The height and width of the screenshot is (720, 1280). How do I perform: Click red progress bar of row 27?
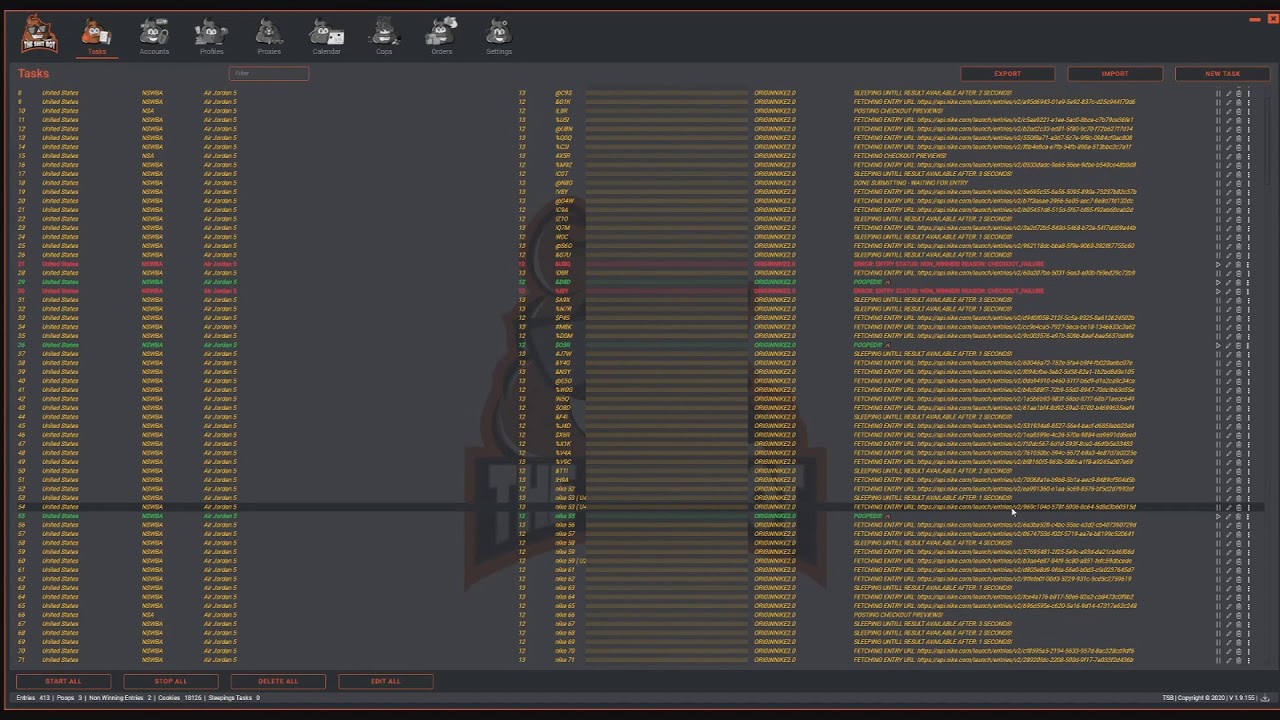[x=667, y=264]
